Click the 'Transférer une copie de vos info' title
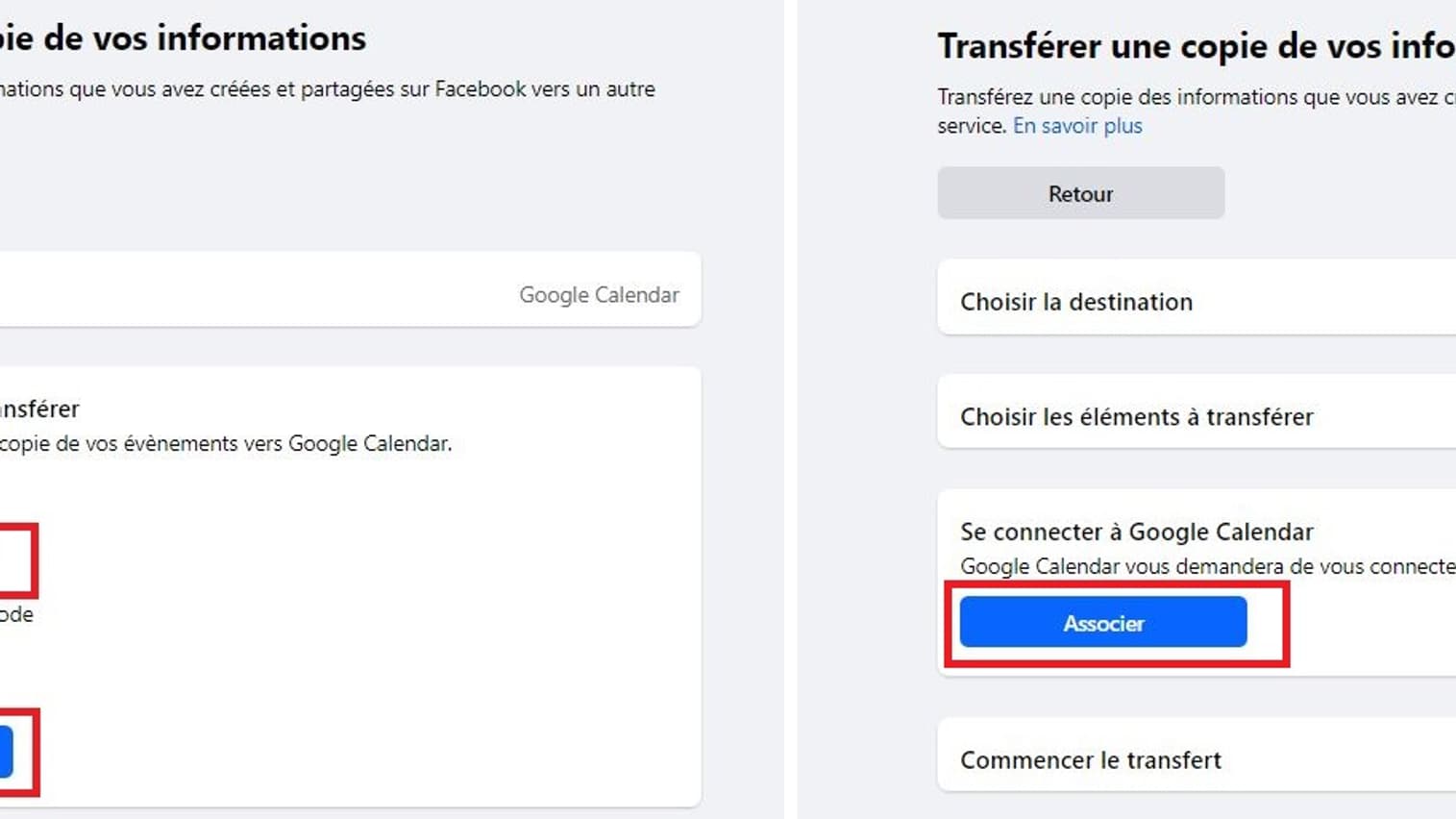The height and width of the screenshot is (819, 1456). [x=1197, y=46]
